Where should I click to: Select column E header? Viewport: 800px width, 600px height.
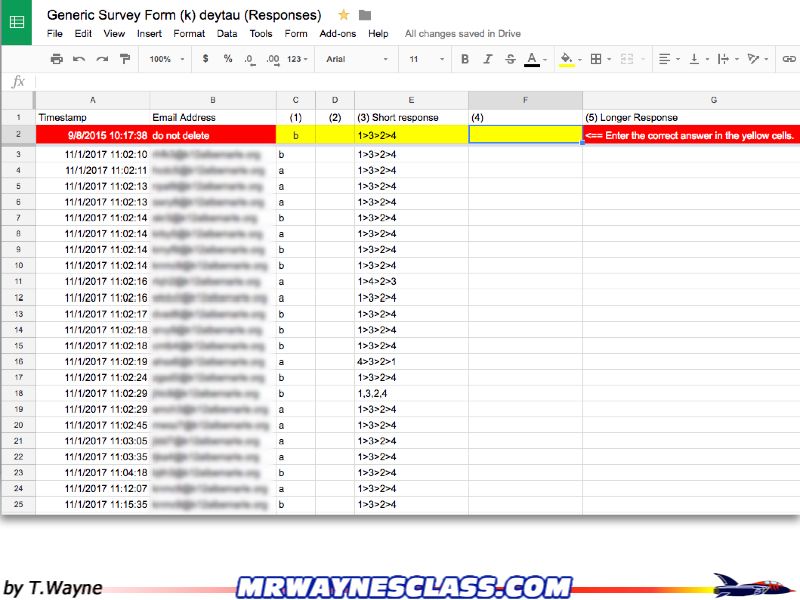[x=411, y=100]
